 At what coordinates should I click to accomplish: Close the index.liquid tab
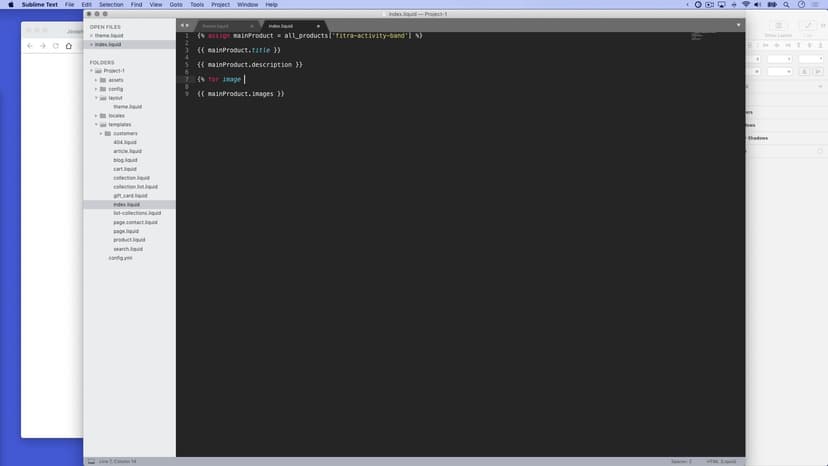[318, 26]
